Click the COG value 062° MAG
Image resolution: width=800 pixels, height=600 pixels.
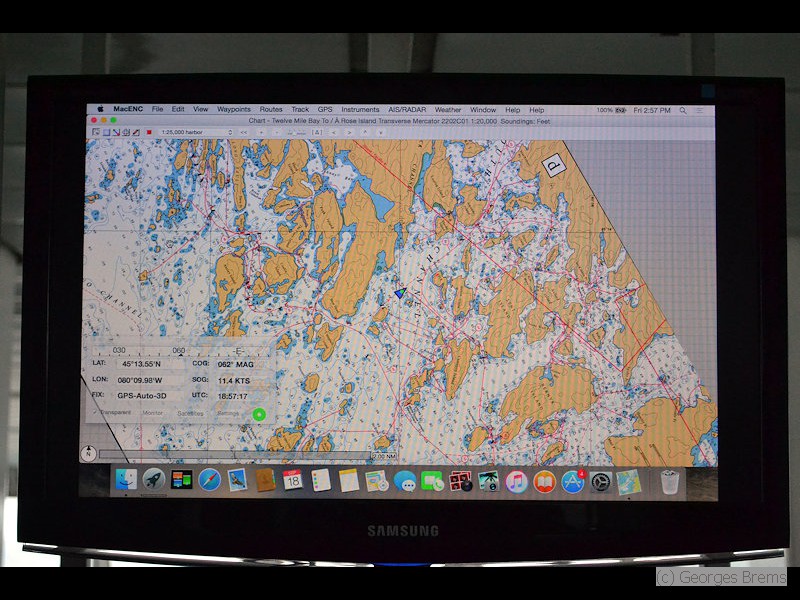236,364
